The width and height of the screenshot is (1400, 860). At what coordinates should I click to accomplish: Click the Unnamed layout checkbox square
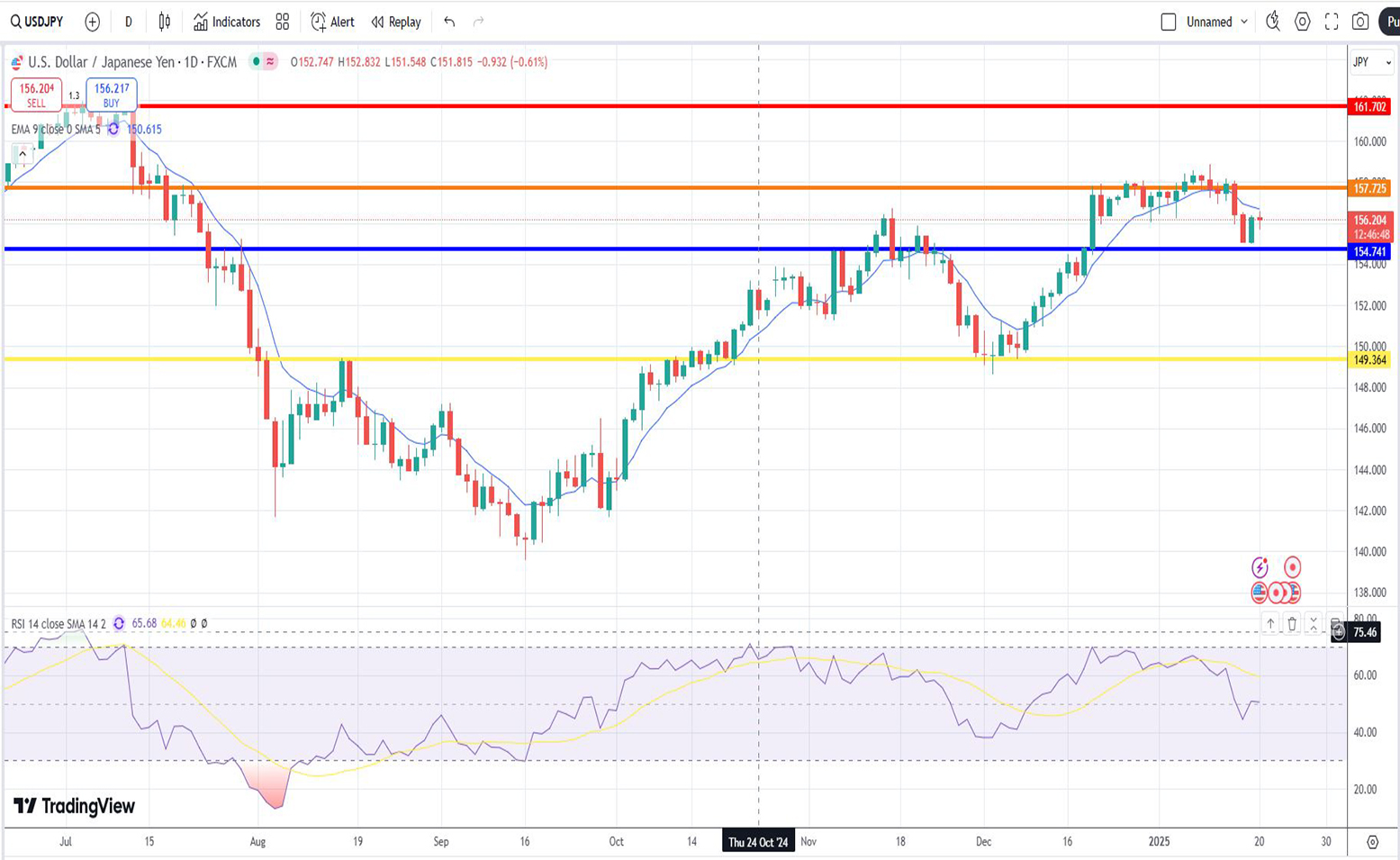coord(1169,22)
